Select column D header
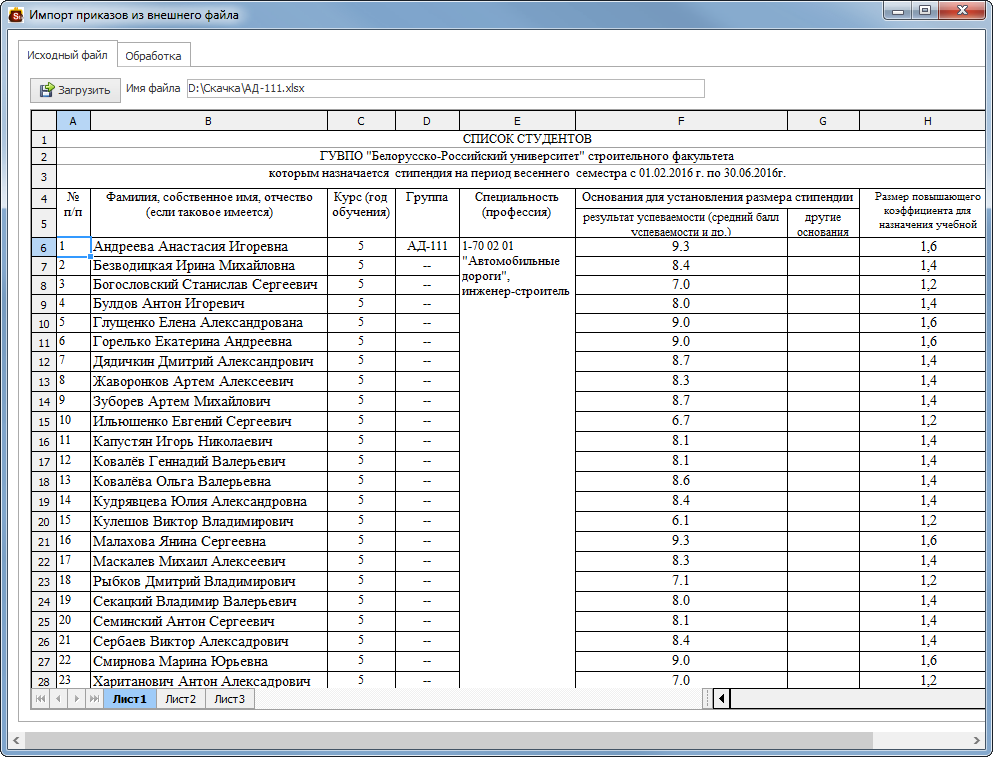993x757 pixels. coord(427,121)
